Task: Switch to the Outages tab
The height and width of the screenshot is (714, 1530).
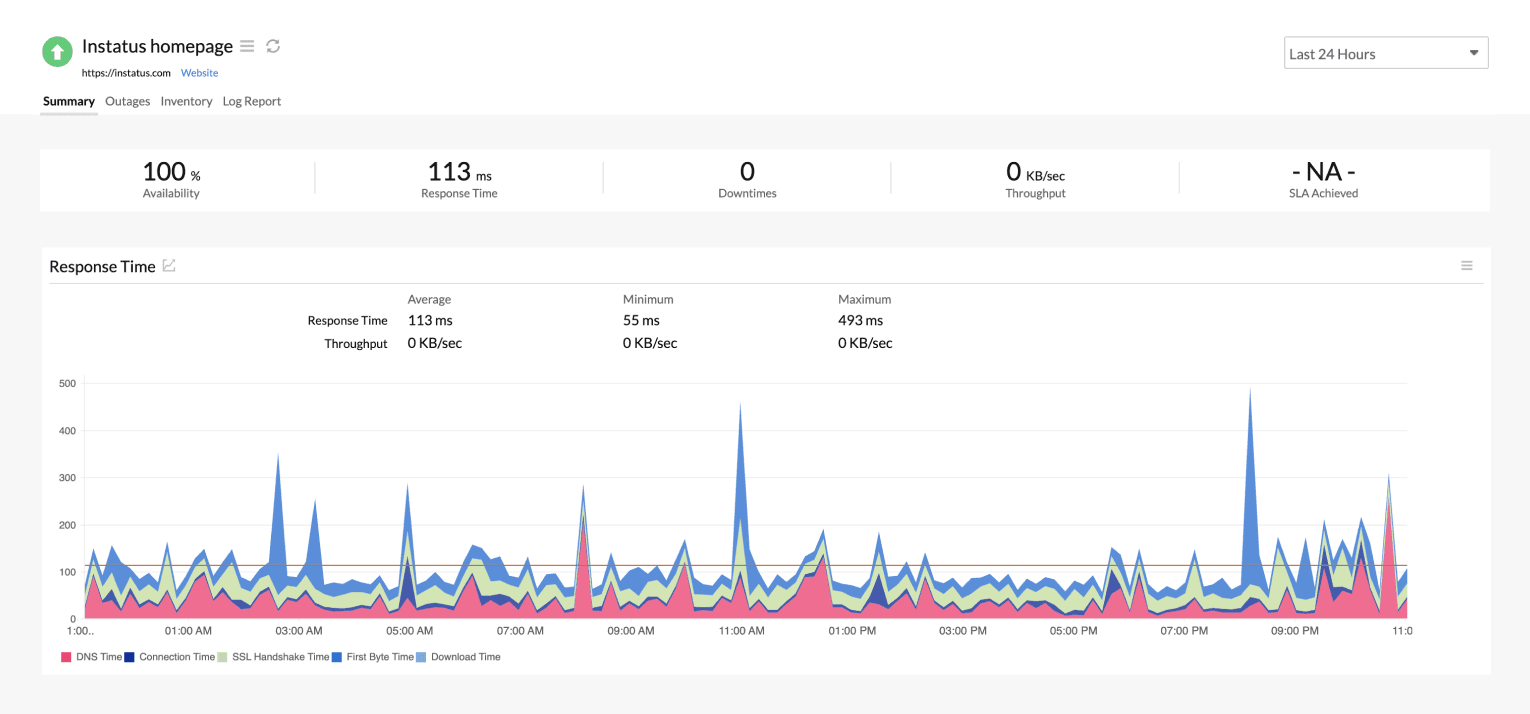Action: tap(127, 101)
